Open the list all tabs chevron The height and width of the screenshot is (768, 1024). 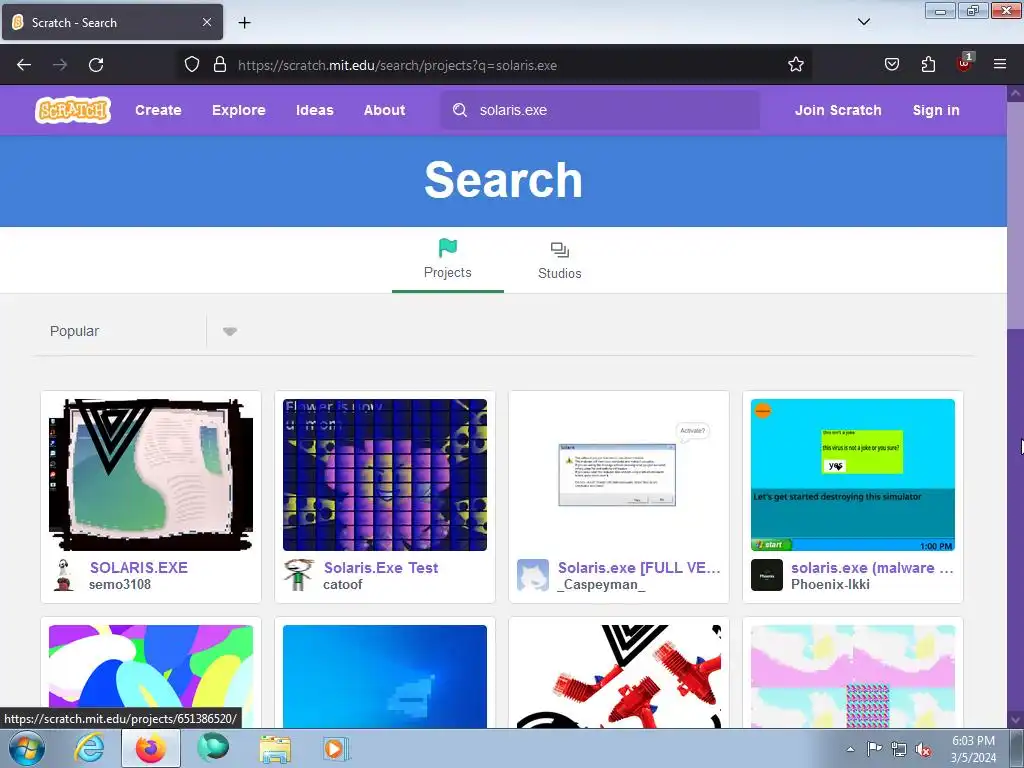click(863, 22)
